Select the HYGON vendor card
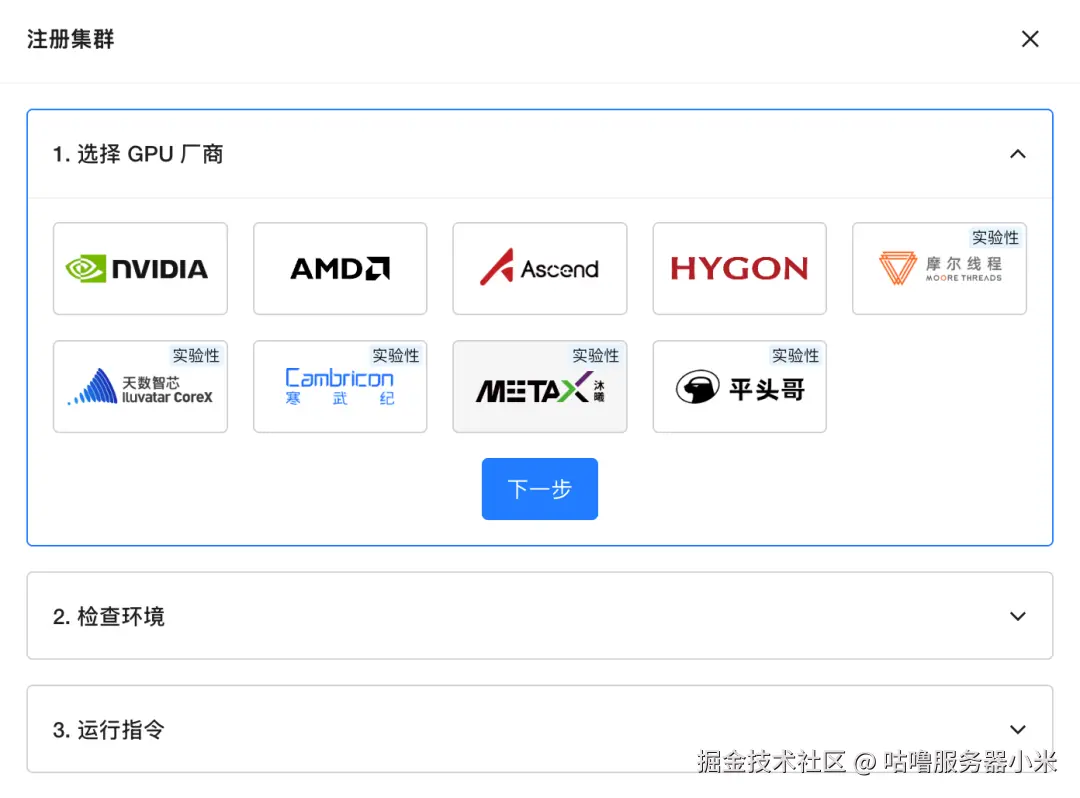Viewport: 1080px width, 798px height. point(740,269)
